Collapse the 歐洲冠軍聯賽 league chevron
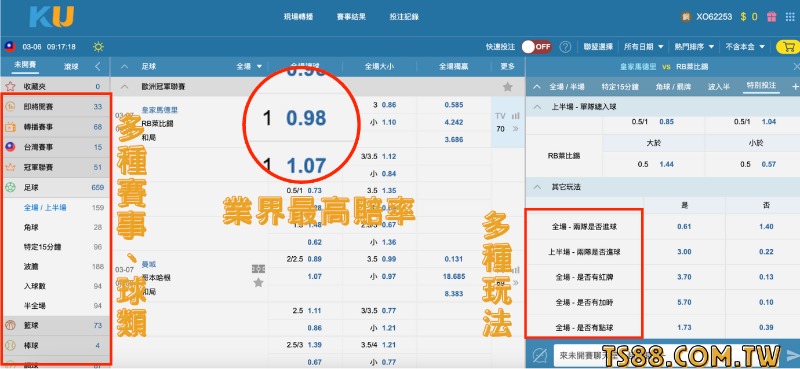Screen dimensions: 800x369 [x=125, y=87]
